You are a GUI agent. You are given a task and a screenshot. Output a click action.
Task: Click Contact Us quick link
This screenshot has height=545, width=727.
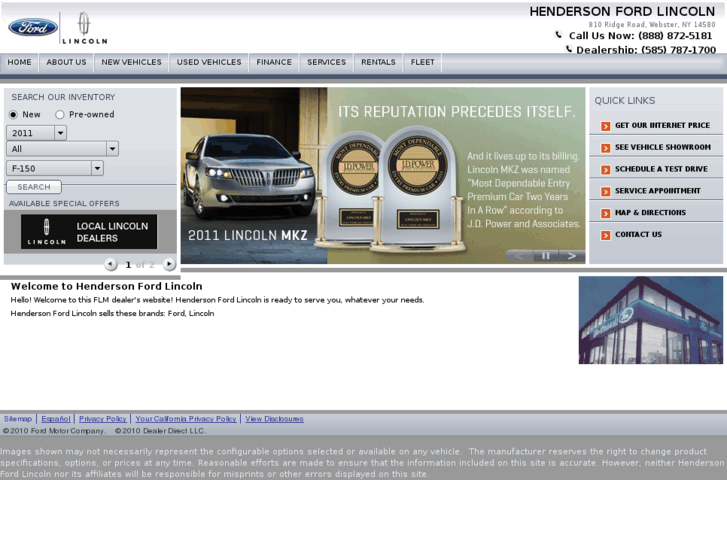tap(638, 234)
